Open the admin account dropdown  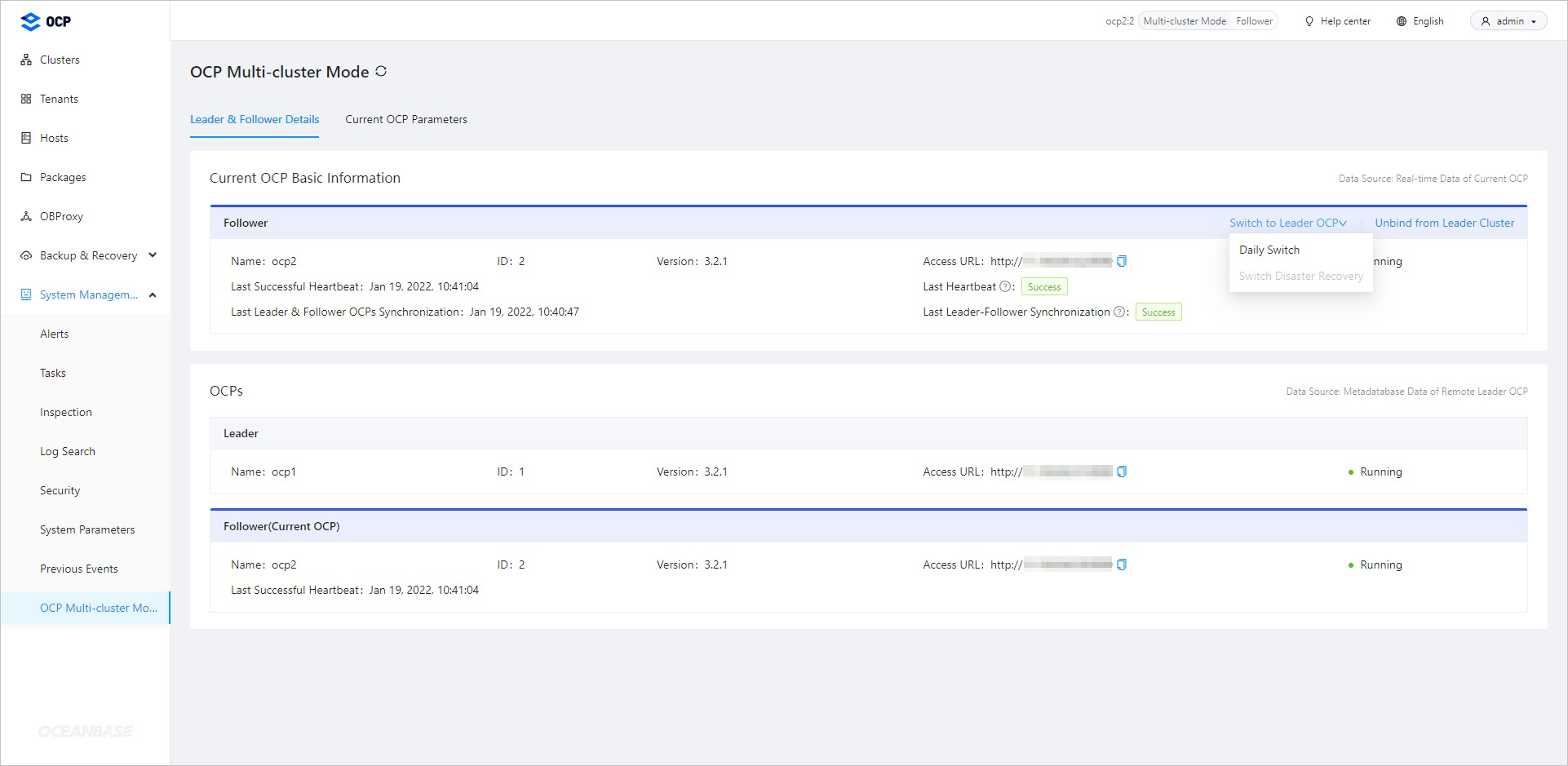coord(1508,21)
